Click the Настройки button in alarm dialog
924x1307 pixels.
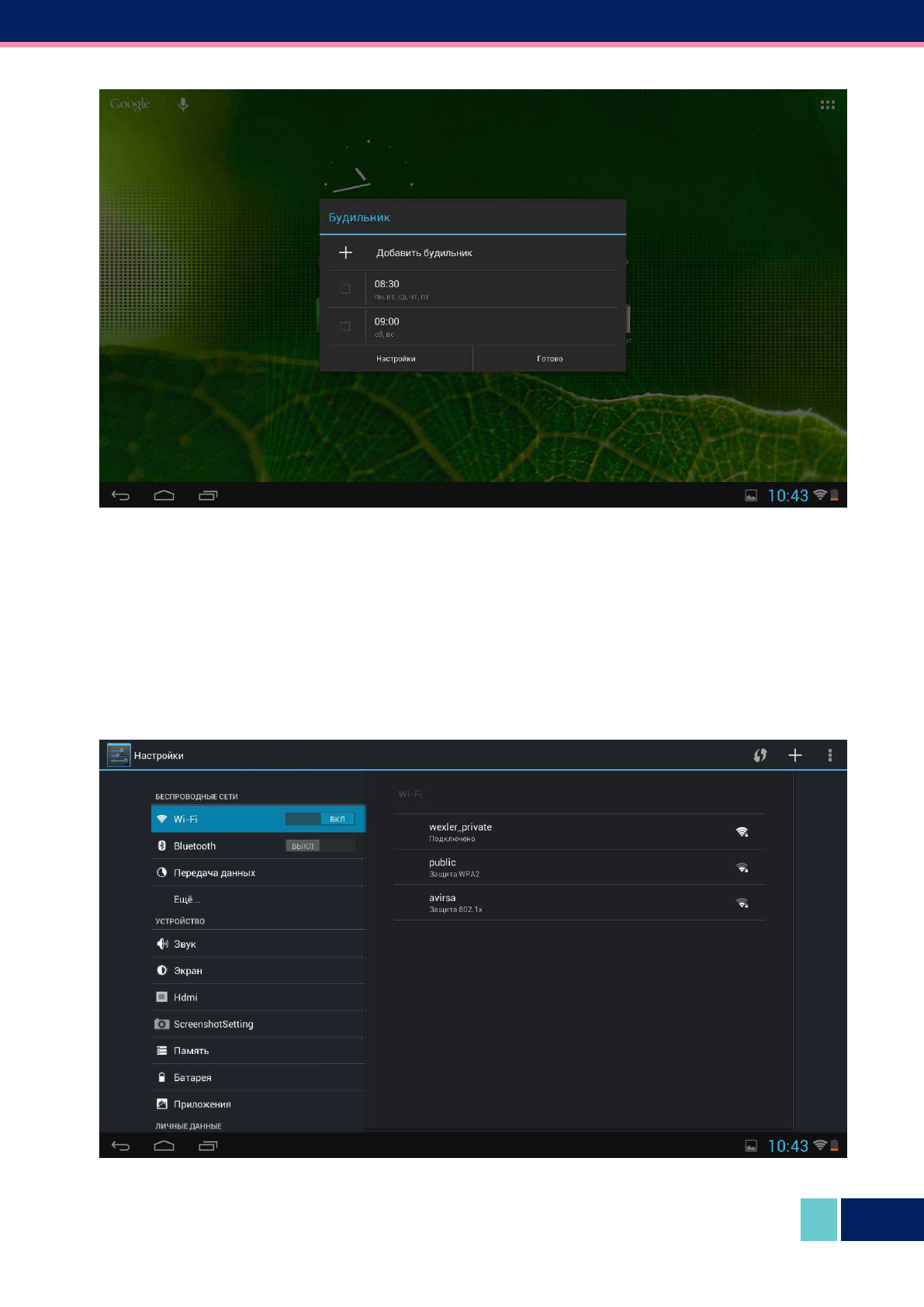tap(396, 359)
